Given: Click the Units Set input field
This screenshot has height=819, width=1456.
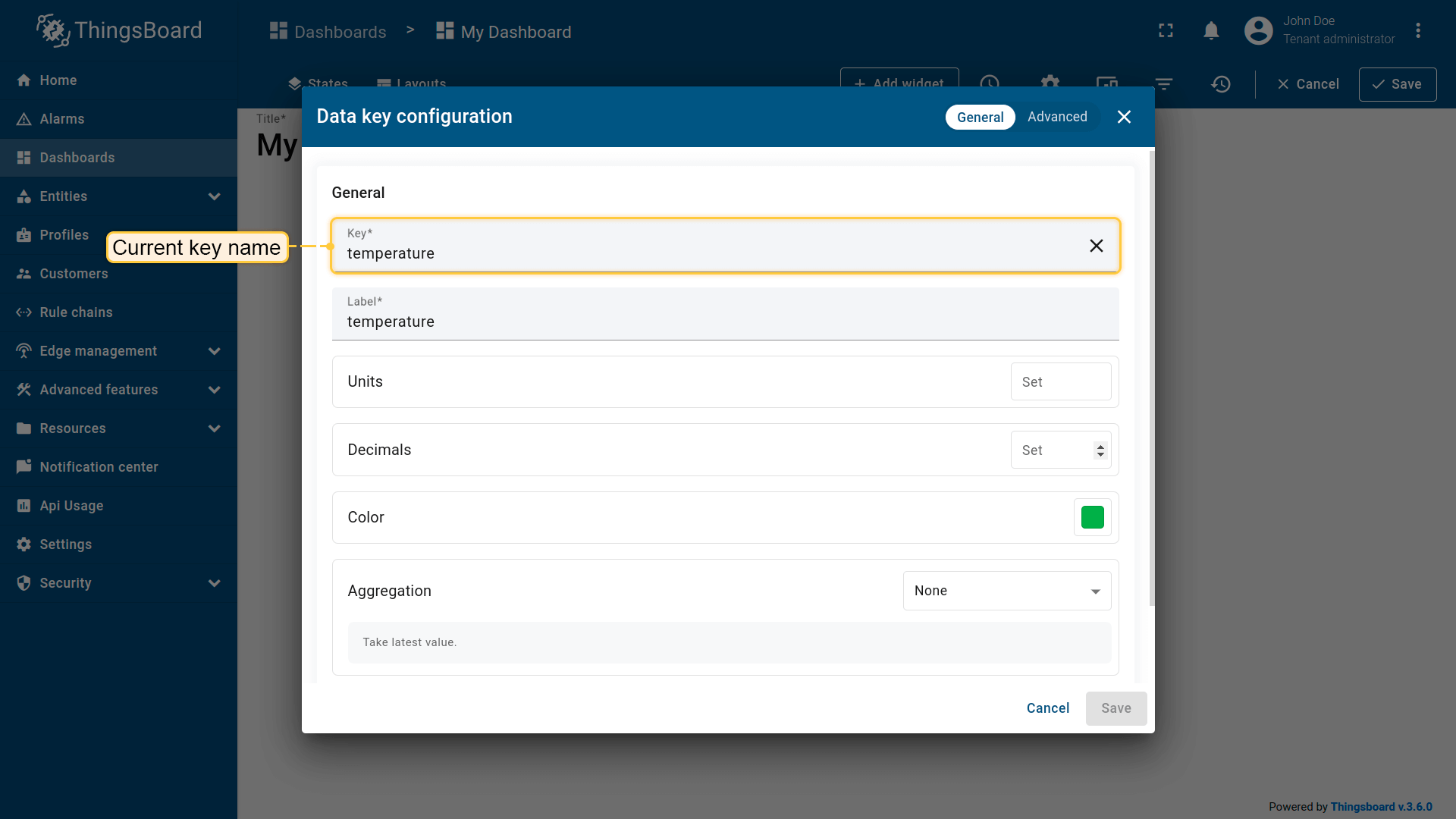Looking at the screenshot, I should 1060,382.
